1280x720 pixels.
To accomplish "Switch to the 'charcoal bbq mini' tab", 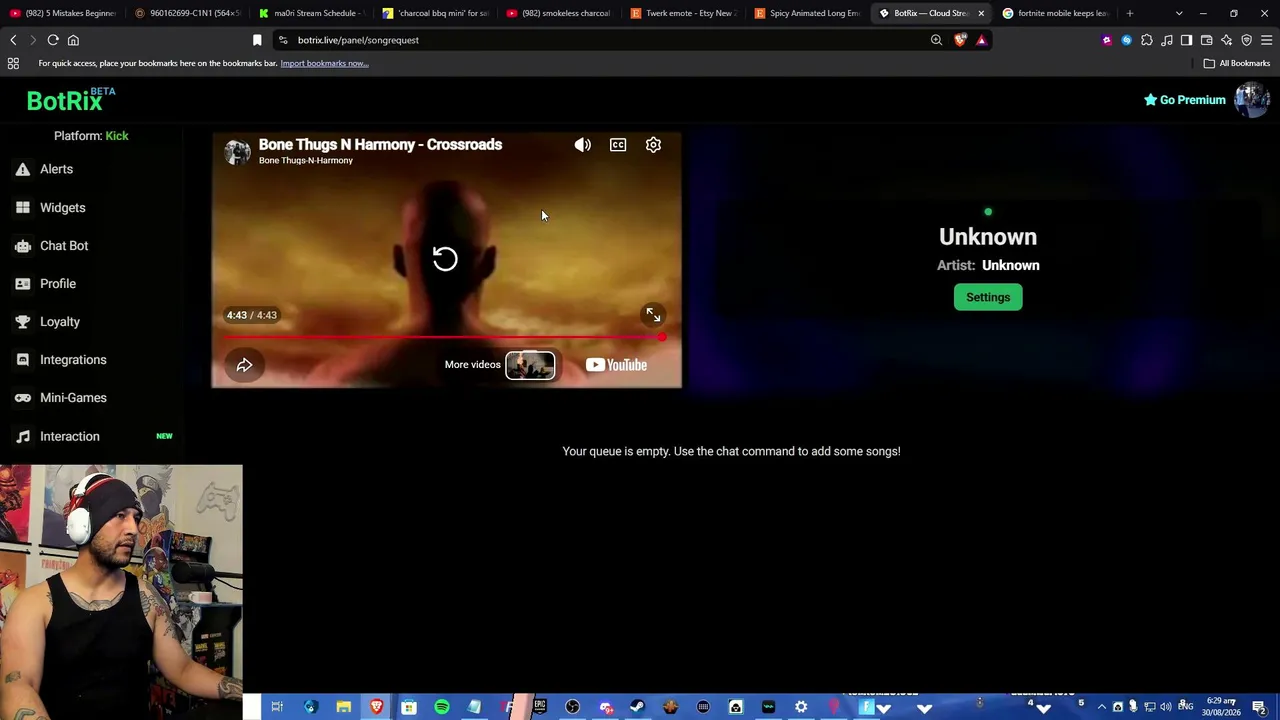I will [x=435, y=13].
